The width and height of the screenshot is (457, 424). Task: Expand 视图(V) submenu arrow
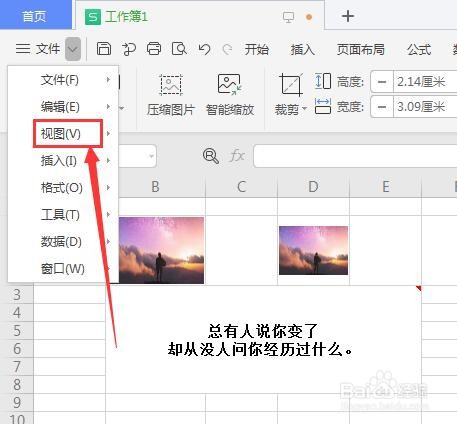click(108, 133)
